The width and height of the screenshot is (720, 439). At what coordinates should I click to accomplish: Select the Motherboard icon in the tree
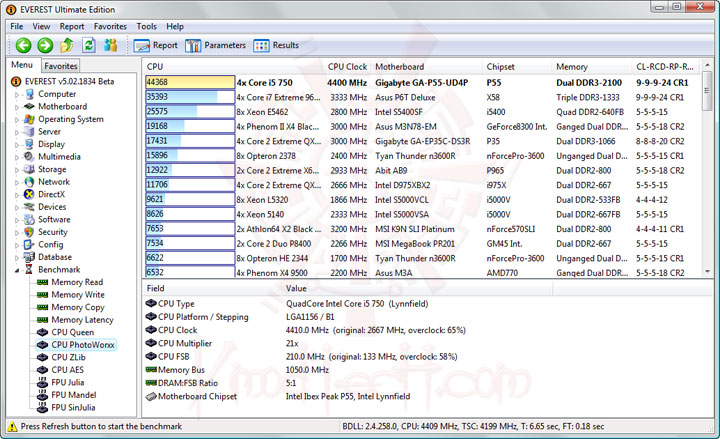[x=29, y=107]
